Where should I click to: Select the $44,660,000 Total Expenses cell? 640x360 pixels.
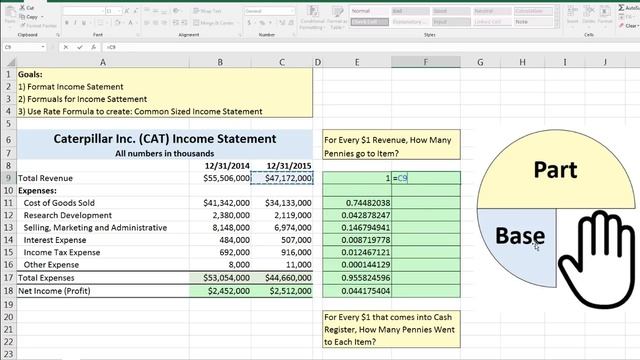tap(282, 278)
